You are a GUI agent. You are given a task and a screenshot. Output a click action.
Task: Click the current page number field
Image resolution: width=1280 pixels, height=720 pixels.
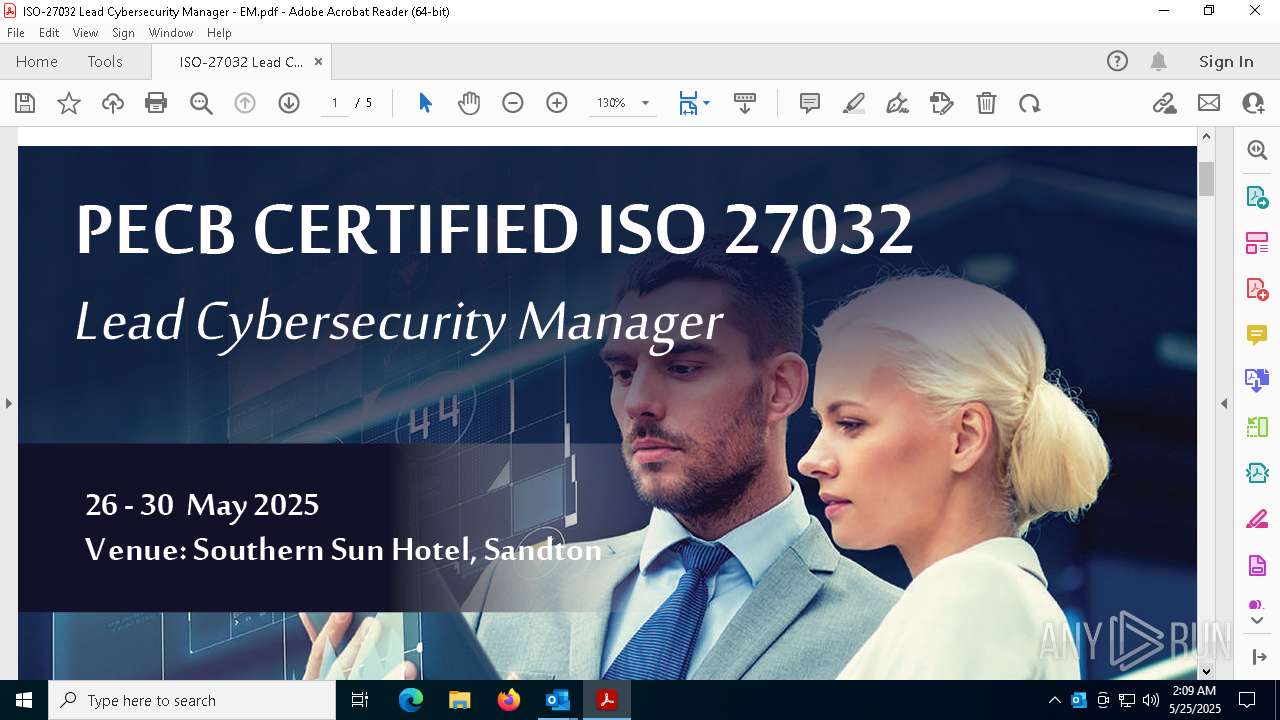335,103
